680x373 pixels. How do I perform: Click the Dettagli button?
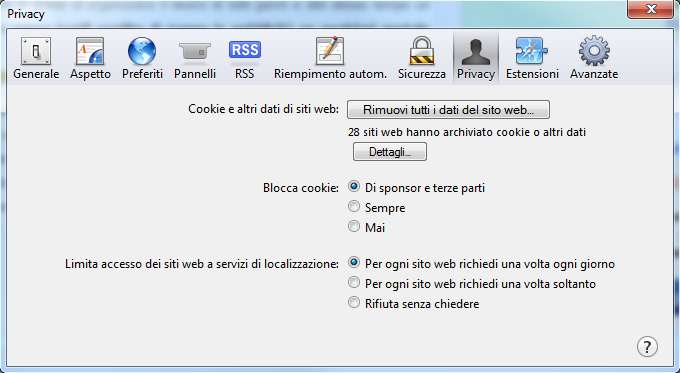click(390, 152)
